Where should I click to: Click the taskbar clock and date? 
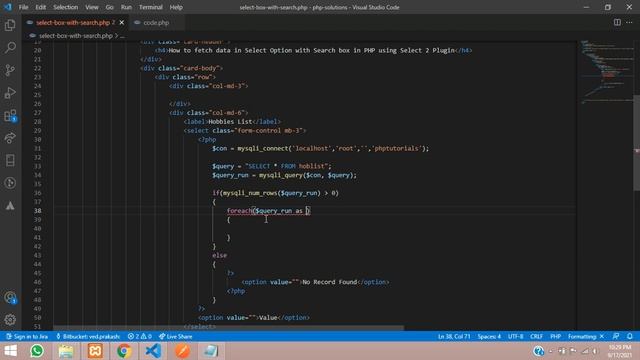point(620,351)
